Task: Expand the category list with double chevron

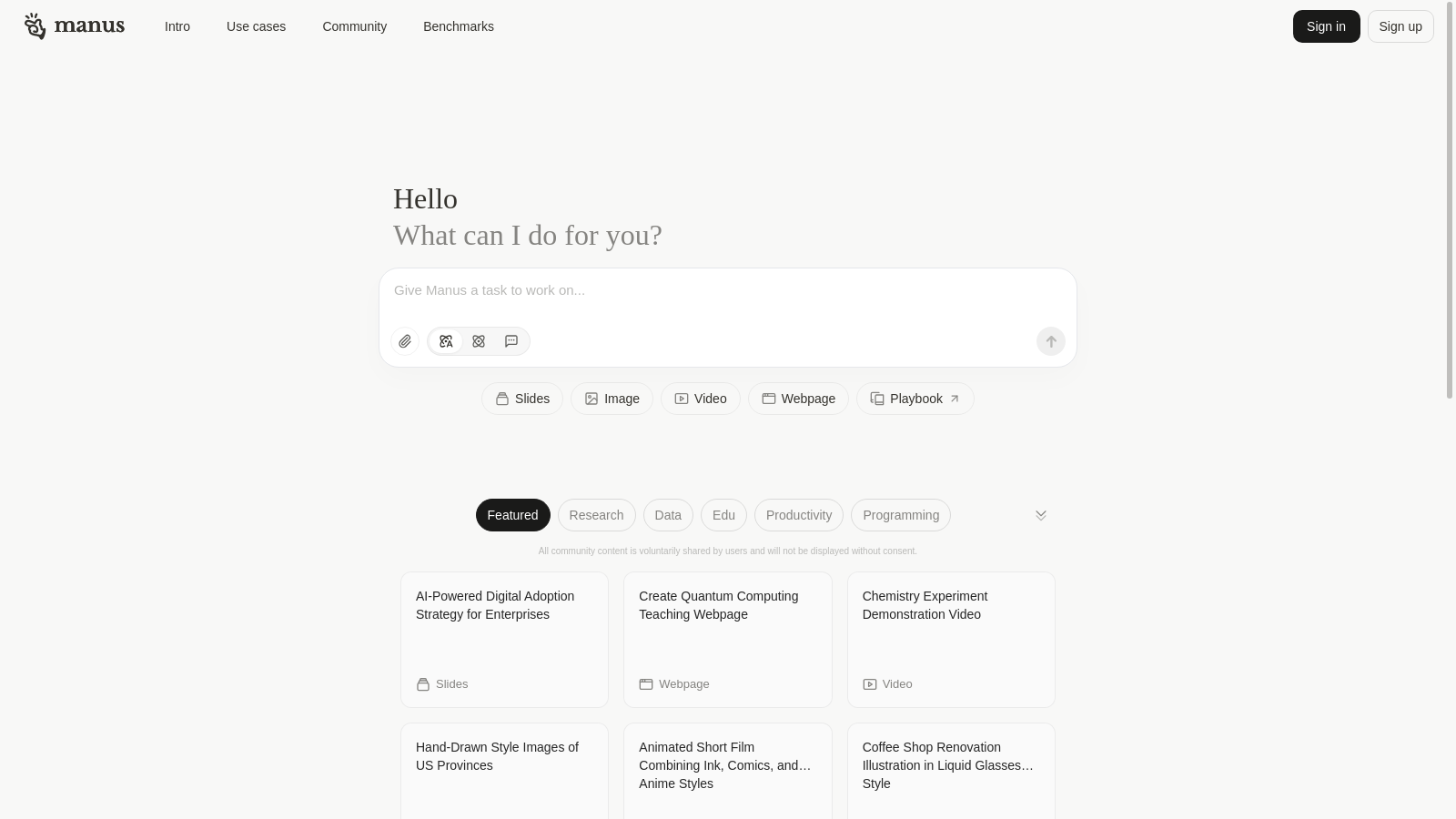Action: pos(1041,515)
